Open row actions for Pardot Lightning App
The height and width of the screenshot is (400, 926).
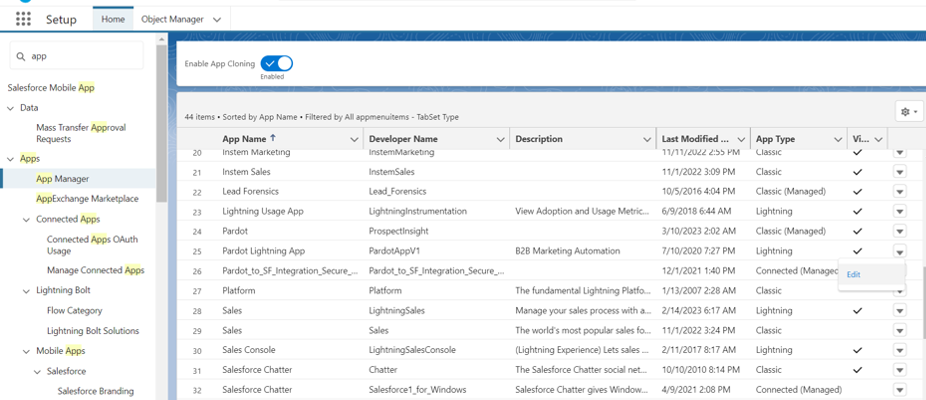pyautogui.click(x=899, y=251)
